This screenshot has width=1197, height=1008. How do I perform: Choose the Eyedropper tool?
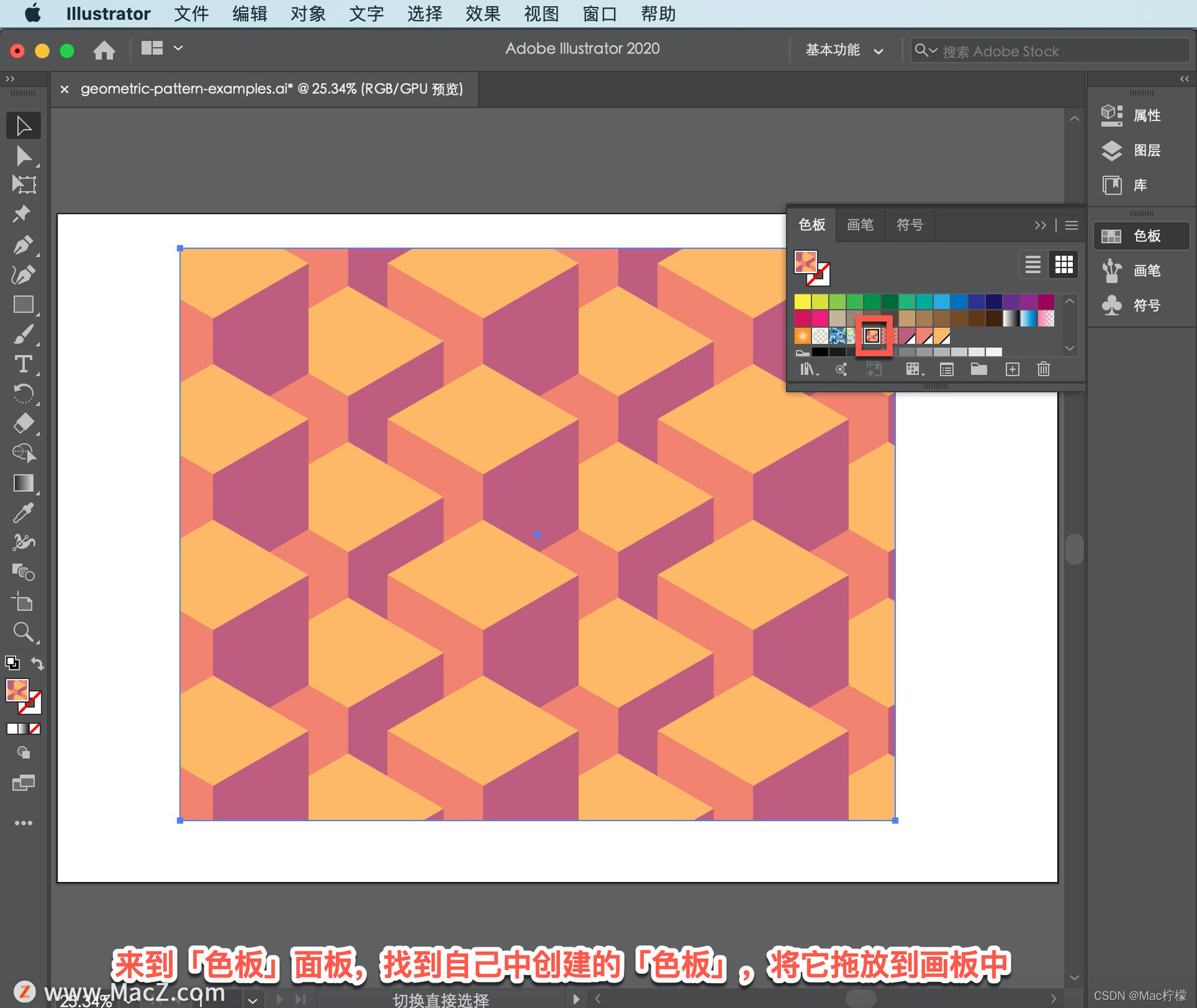point(23,512)
